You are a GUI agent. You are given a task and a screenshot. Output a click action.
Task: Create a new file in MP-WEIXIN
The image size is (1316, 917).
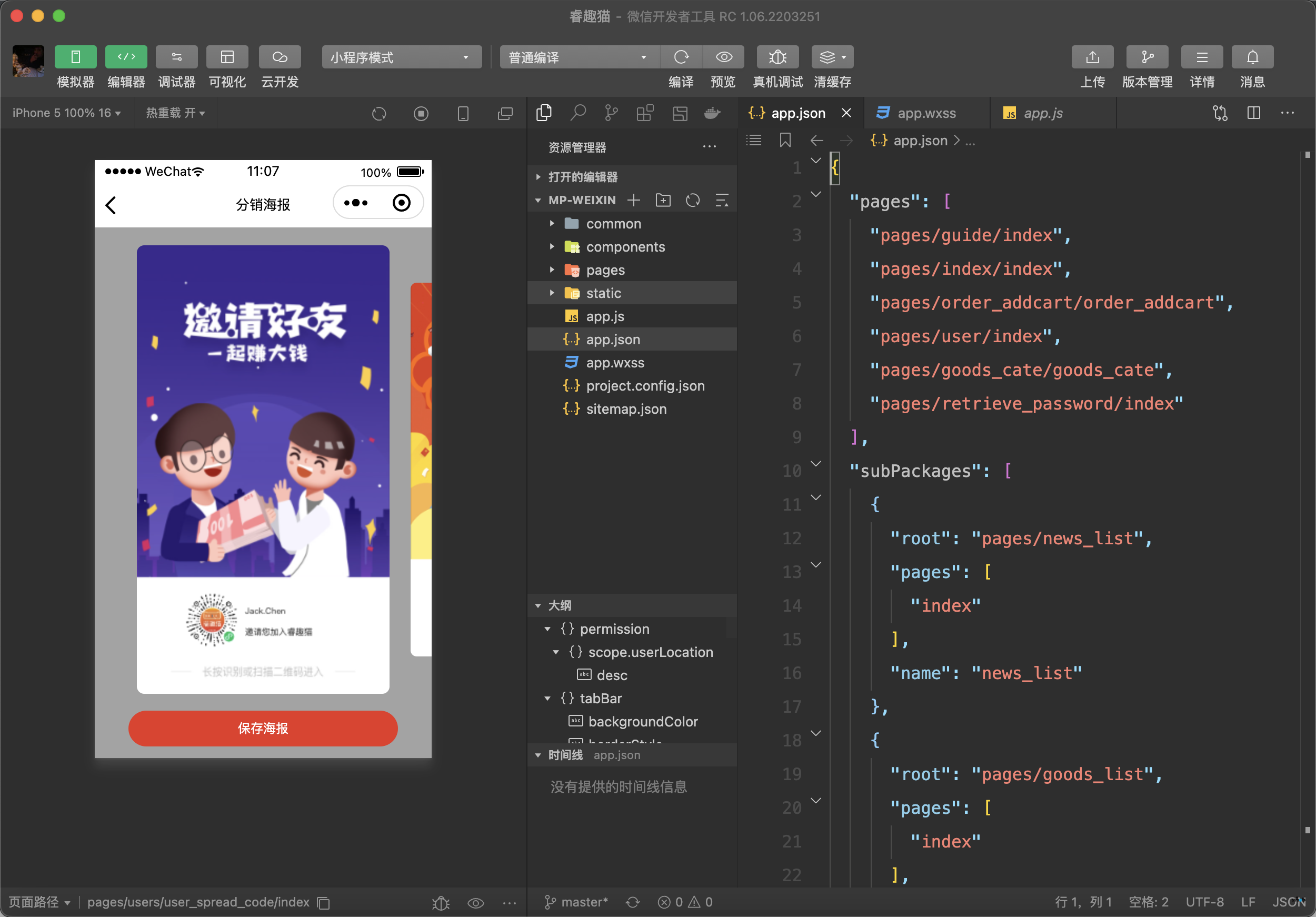633,200
